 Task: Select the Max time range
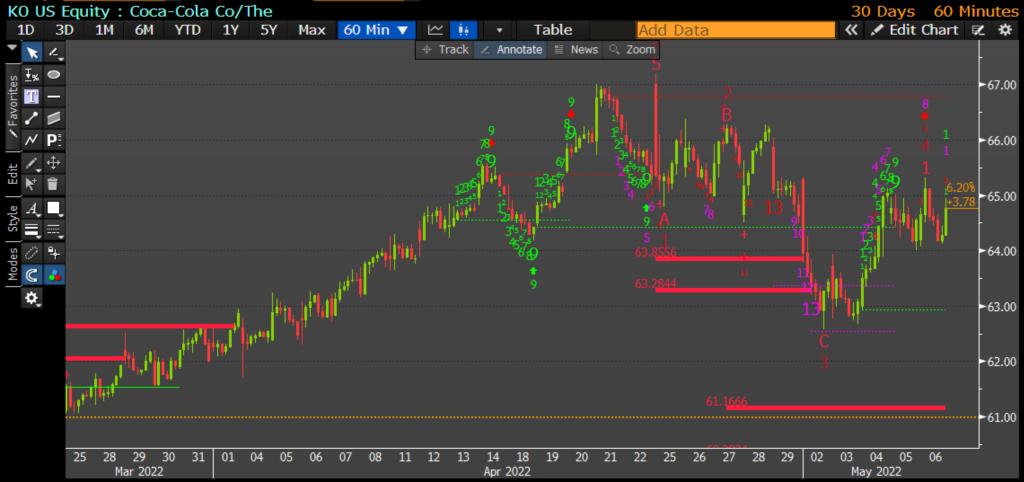click(x=312, y=30)
